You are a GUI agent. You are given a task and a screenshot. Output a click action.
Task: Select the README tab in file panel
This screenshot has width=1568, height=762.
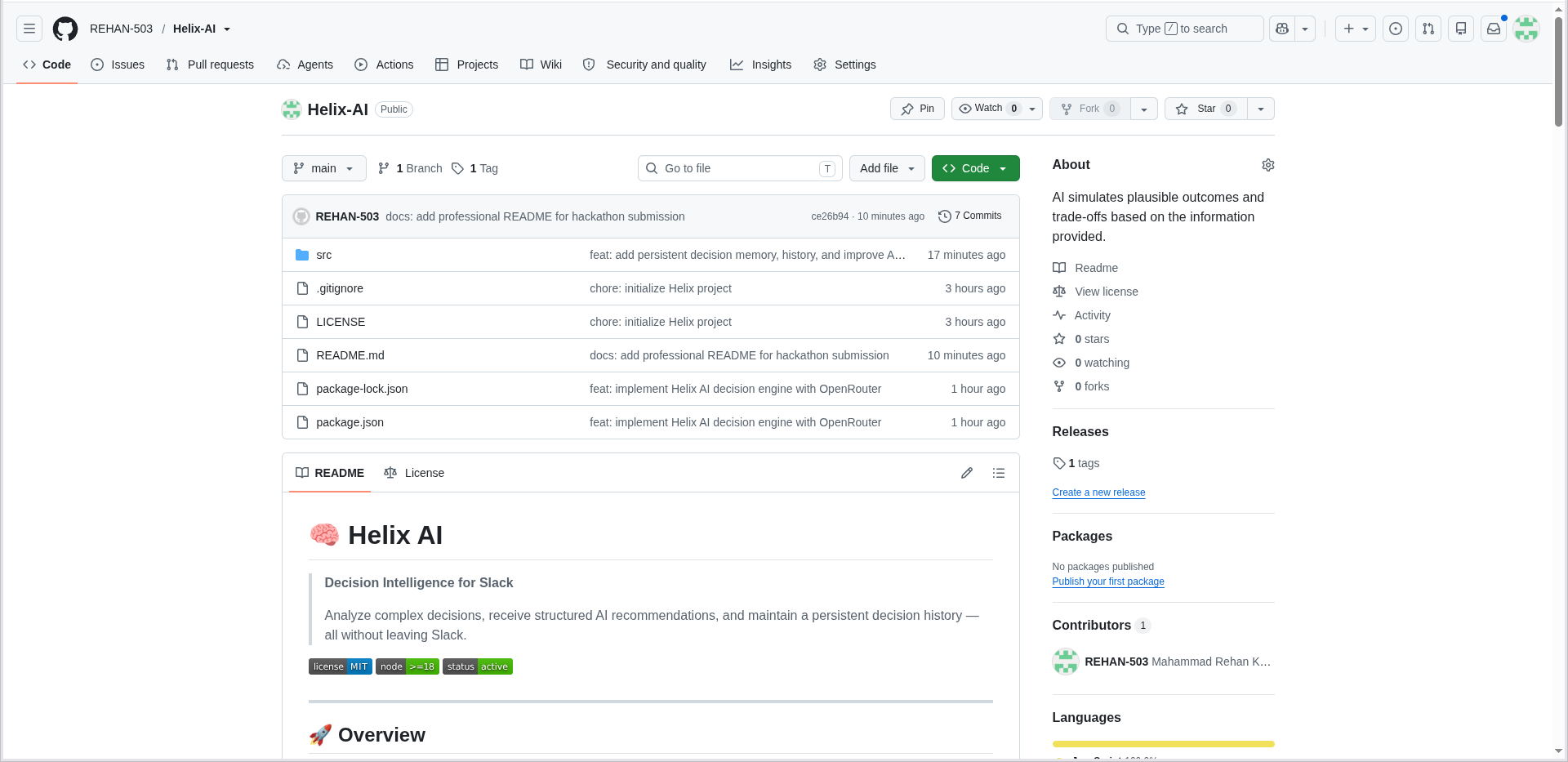click(330, 473)
